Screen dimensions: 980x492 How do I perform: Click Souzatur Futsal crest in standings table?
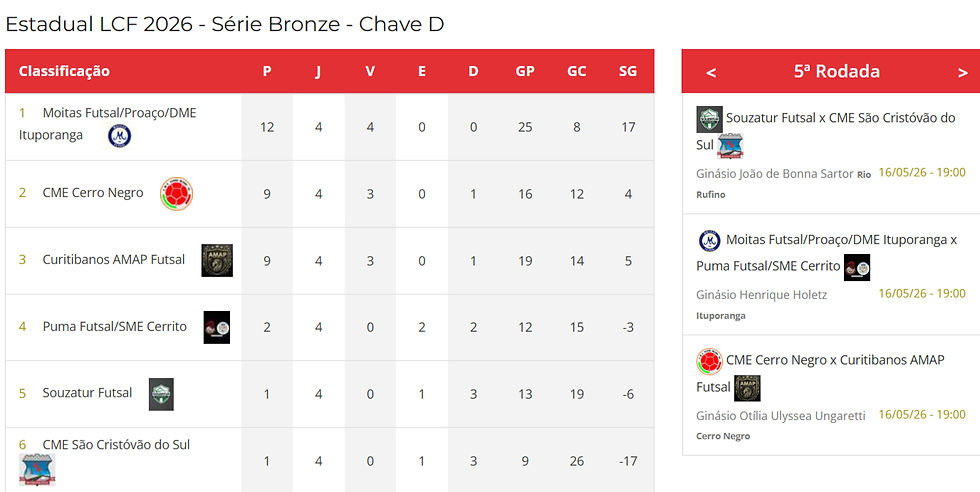161,394
